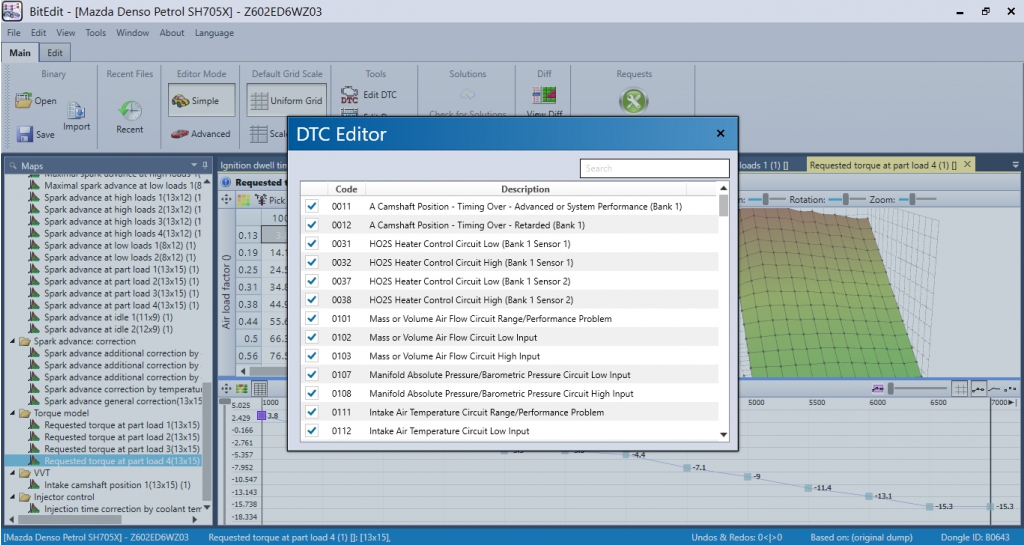The height and width of the screenshot is (545, 1024).
Task: Collapse the Spark advance: correction folder
Action: [x=13, y=341]
